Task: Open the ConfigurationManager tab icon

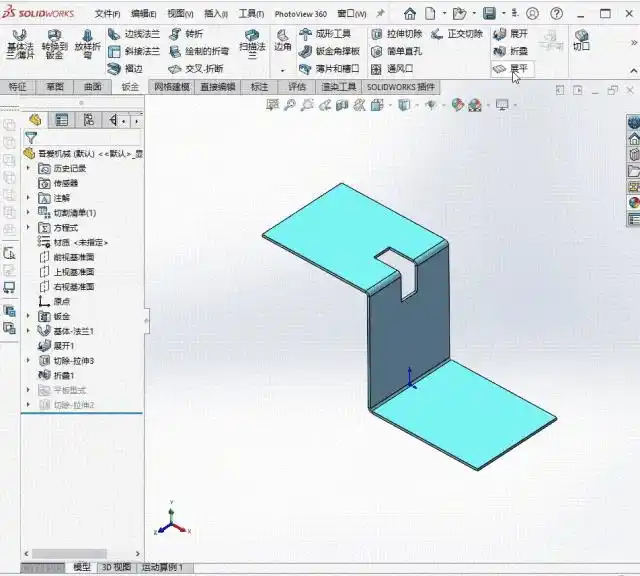Action: coord(88,120)
